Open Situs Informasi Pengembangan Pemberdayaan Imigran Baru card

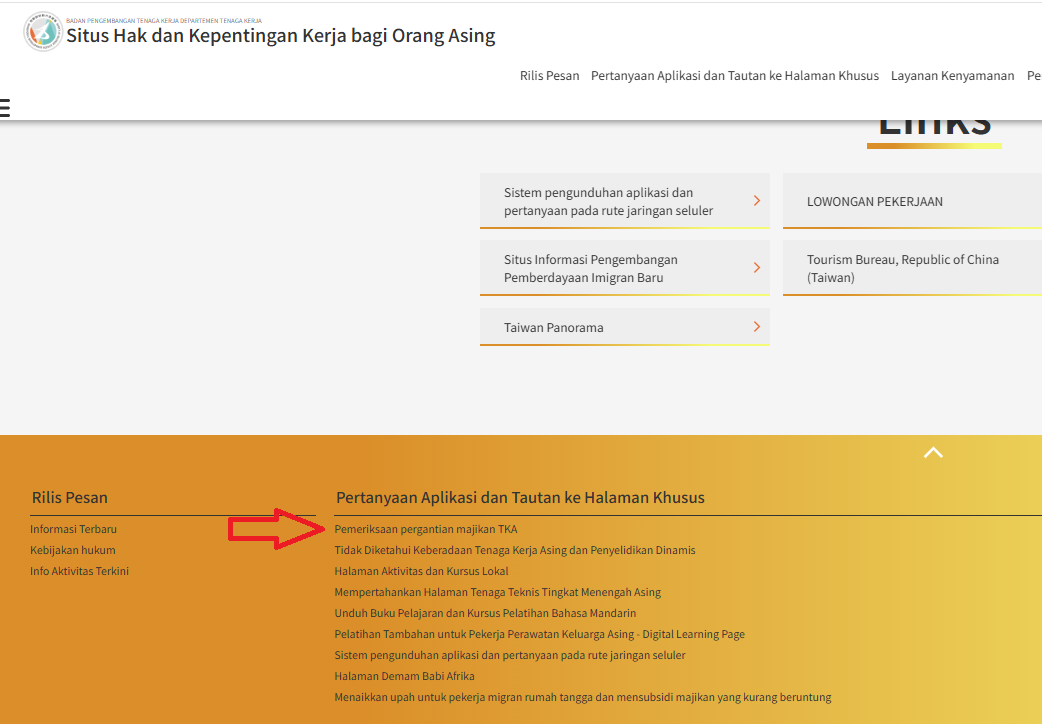coord(625,268)
